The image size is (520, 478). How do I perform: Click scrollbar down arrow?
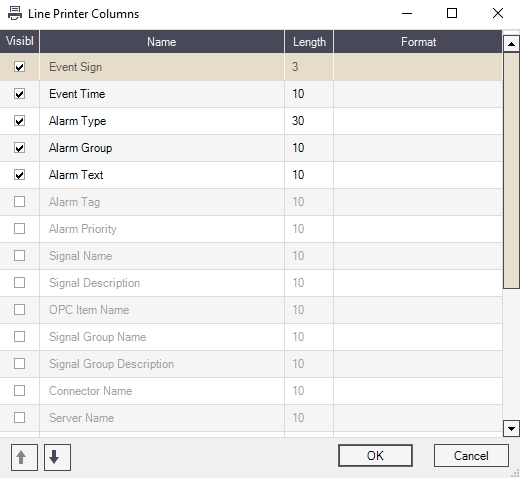point(511,428)
